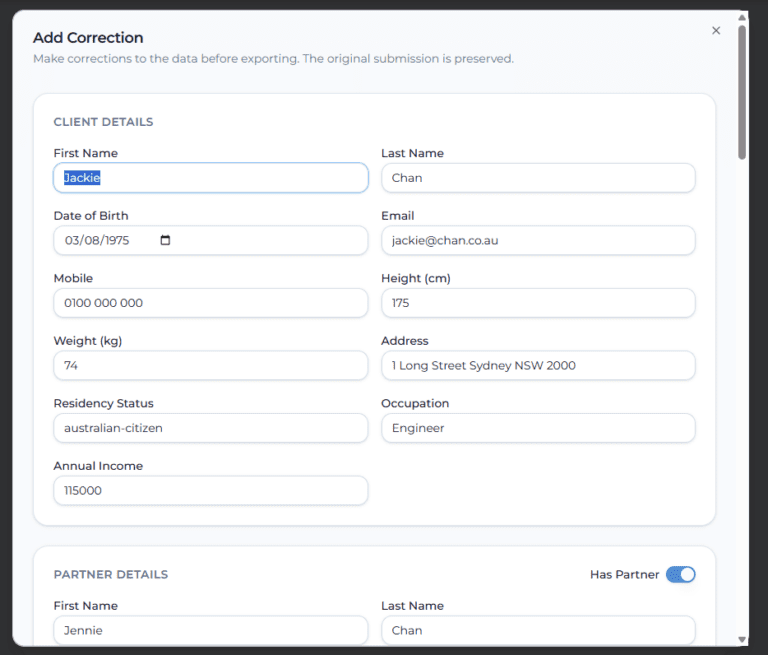The height and width of the screenshot is (655, 768).
Task: Select the Annual Income field
Action: tap(210, 491)
